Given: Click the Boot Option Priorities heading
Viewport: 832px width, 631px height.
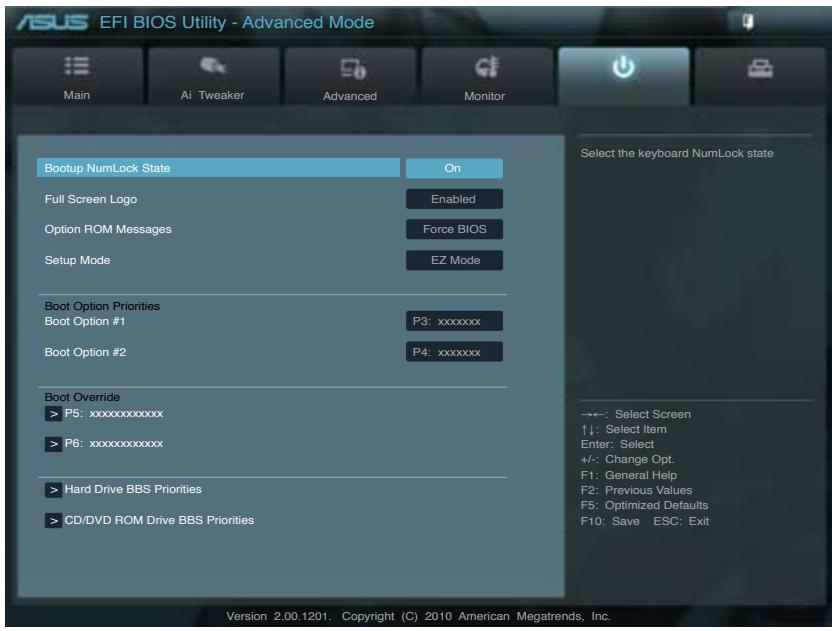Looking at the screenshot, I should point(102,306).
